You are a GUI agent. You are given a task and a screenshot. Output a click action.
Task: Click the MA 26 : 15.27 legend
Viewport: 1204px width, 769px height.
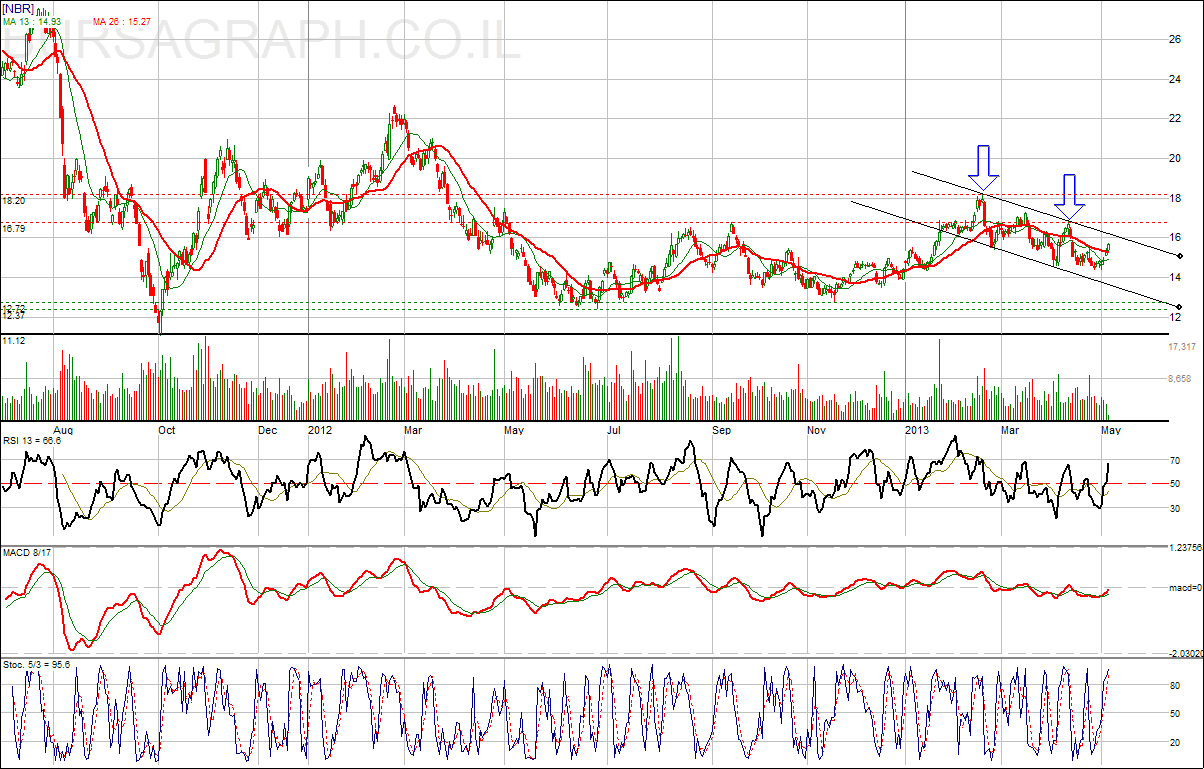coord(121,21)
